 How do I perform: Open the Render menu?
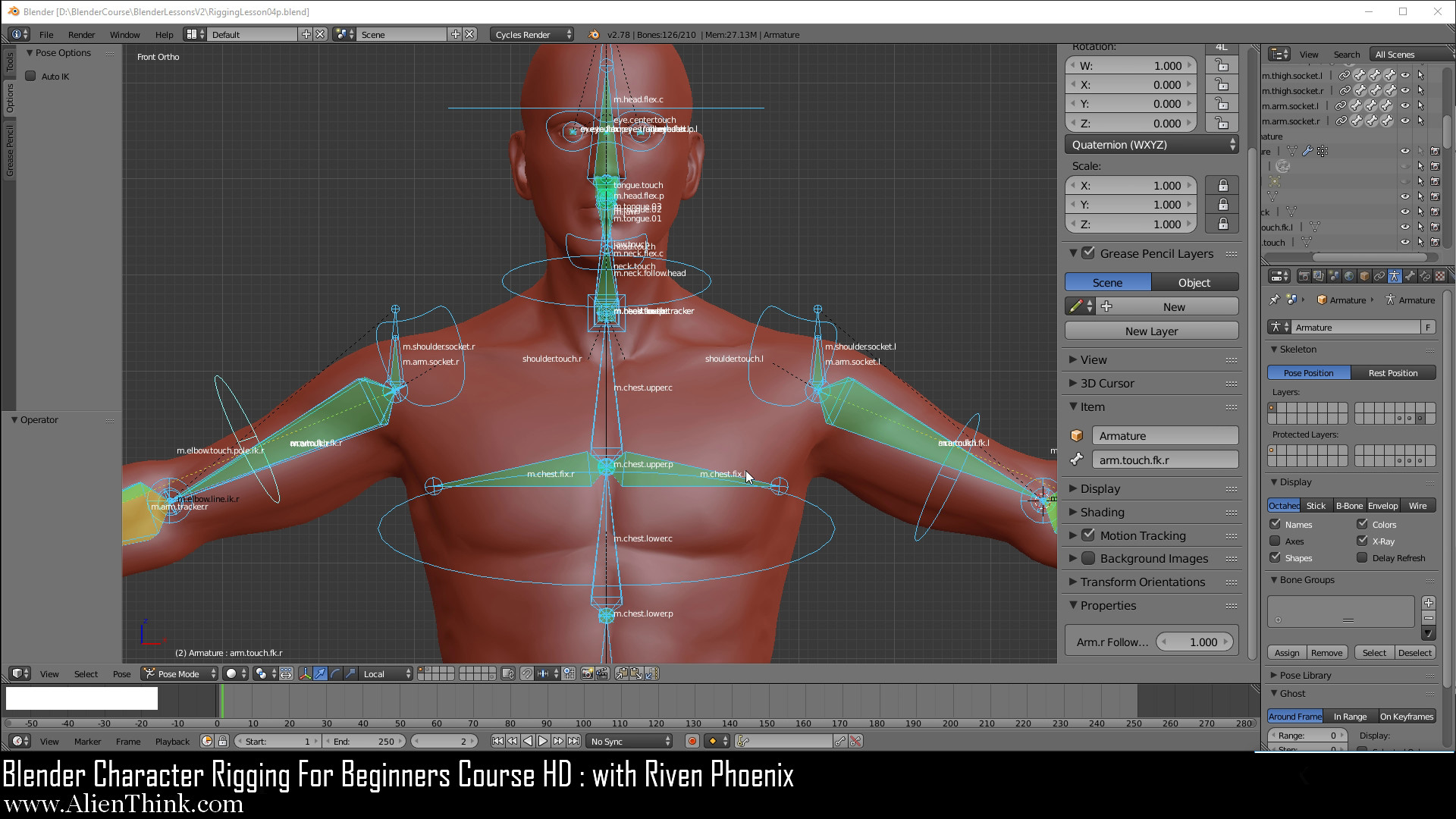coord(81,34)
